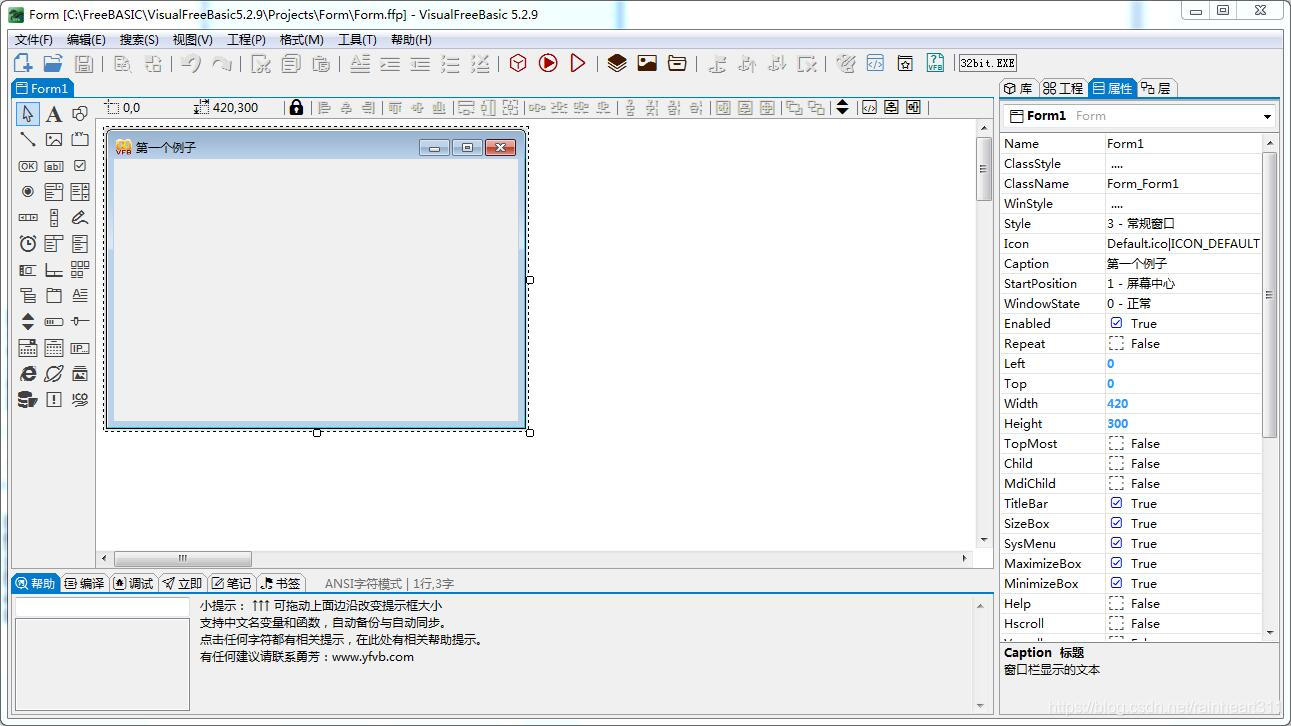Choose the database control tool

pyautogui.click(x=28, y=400)
